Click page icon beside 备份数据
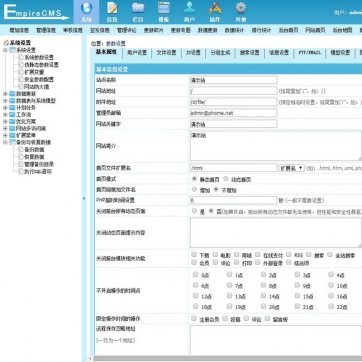Screen dimensions: 362x362 click(x=21, y=149)
